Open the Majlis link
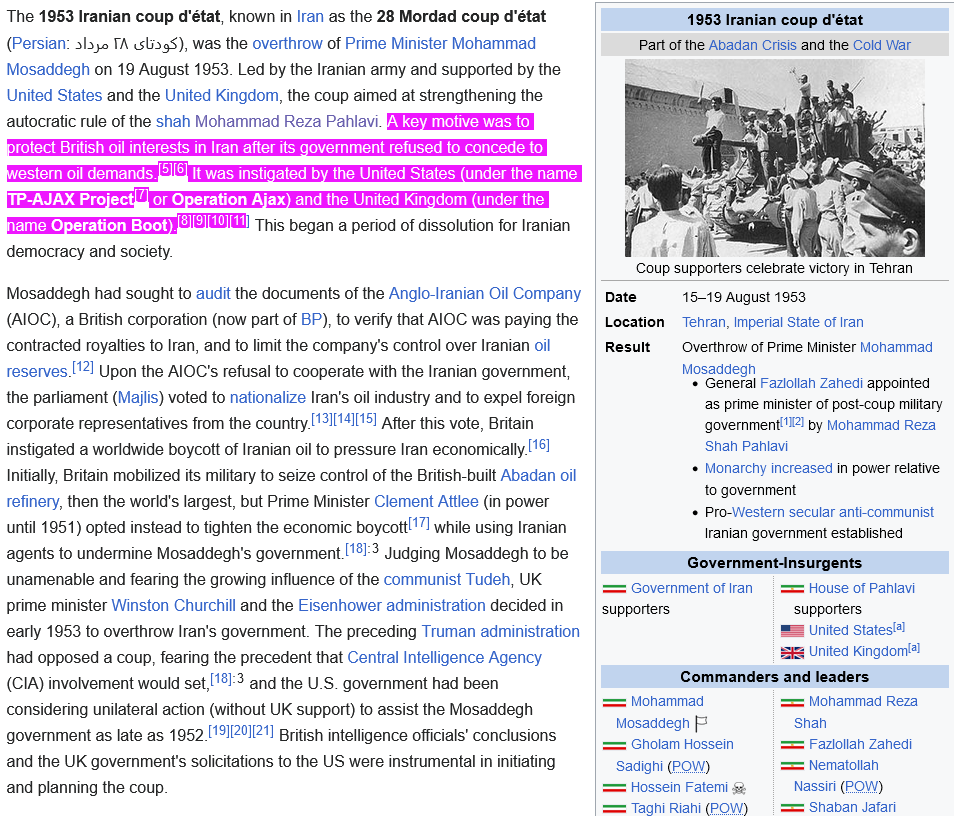Screen dimensions: 954x816 [138, 398]
